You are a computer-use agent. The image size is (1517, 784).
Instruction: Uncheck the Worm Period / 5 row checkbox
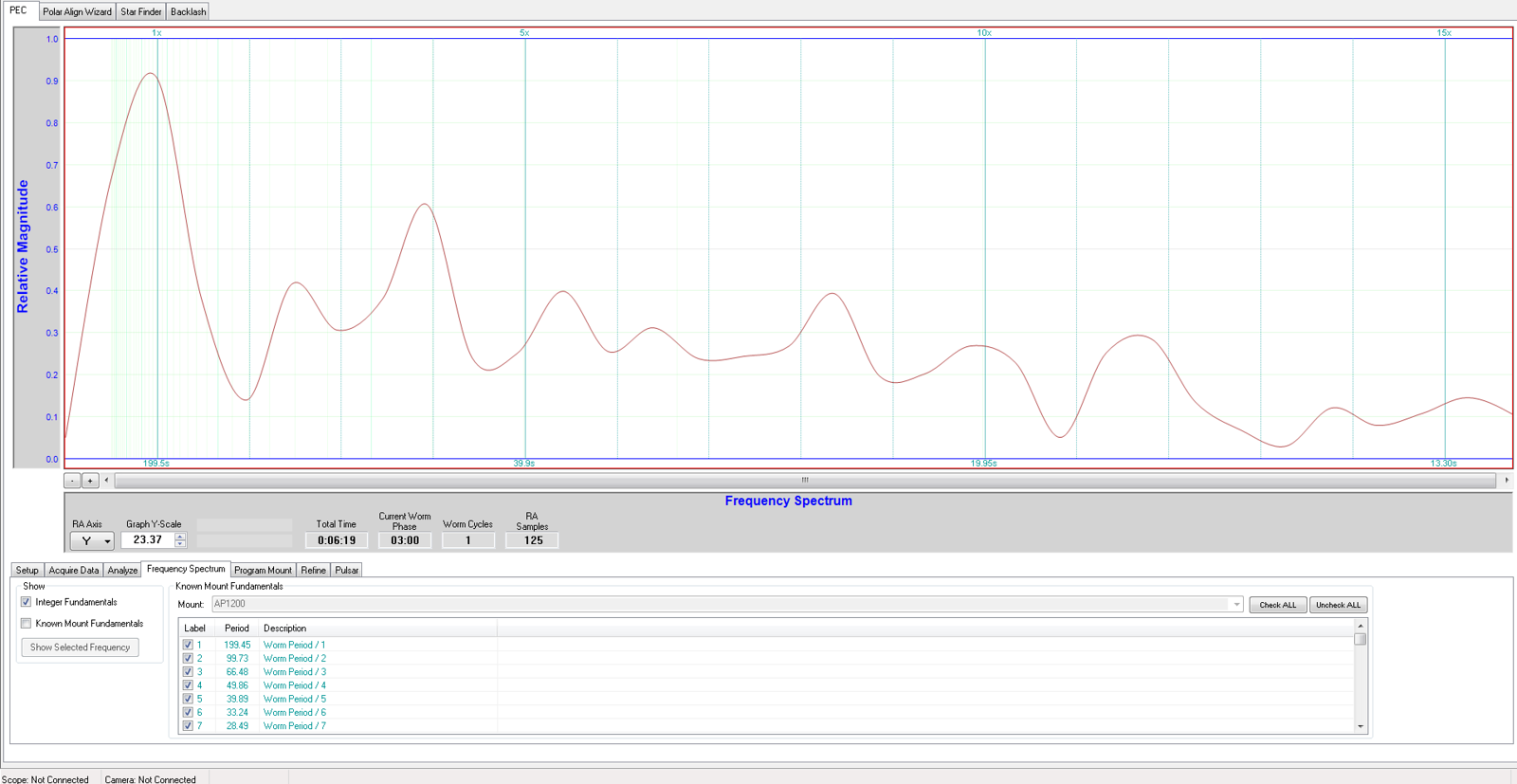pyautogui.click(x=188, y=699)
